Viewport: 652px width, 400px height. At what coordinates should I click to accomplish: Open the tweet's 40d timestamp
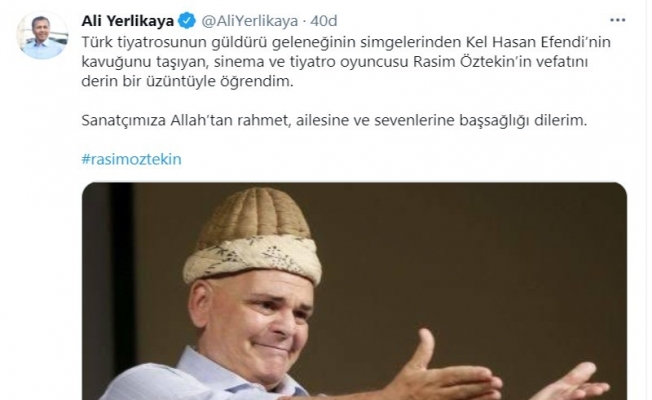click(x=324, y=21)
